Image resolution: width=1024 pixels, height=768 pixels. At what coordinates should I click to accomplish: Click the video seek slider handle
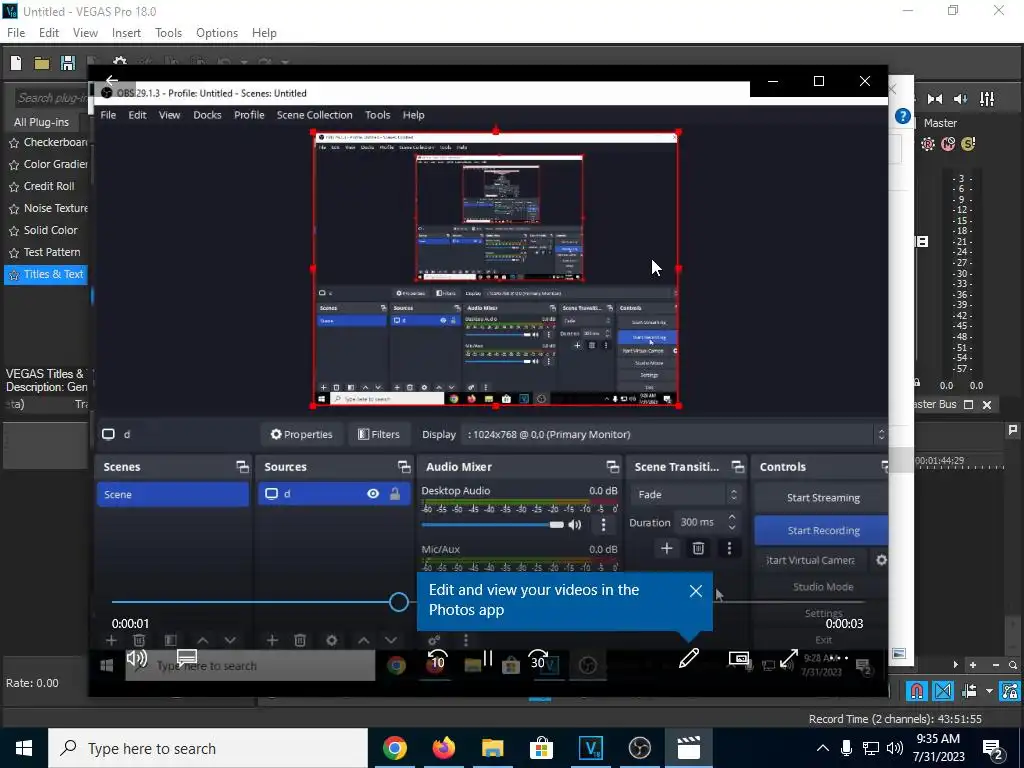pos(398,601)
